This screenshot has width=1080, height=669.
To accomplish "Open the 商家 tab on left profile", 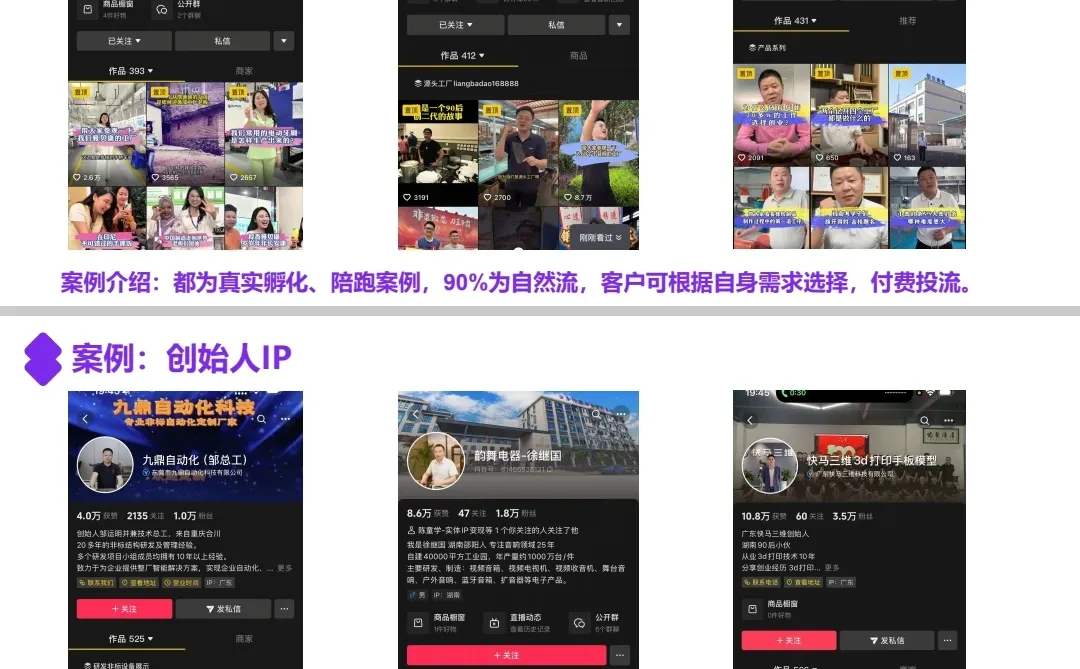I will coord(244,69).
